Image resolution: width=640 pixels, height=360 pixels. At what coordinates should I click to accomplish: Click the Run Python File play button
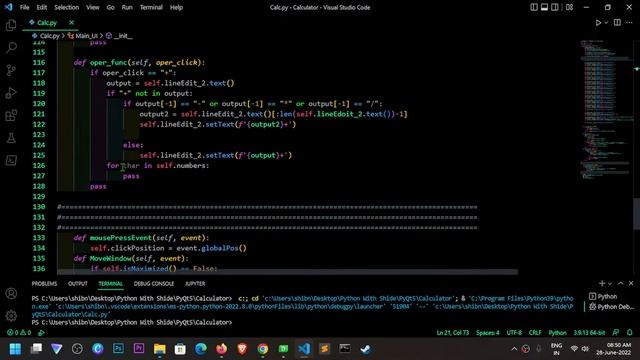tap(598, 23)
